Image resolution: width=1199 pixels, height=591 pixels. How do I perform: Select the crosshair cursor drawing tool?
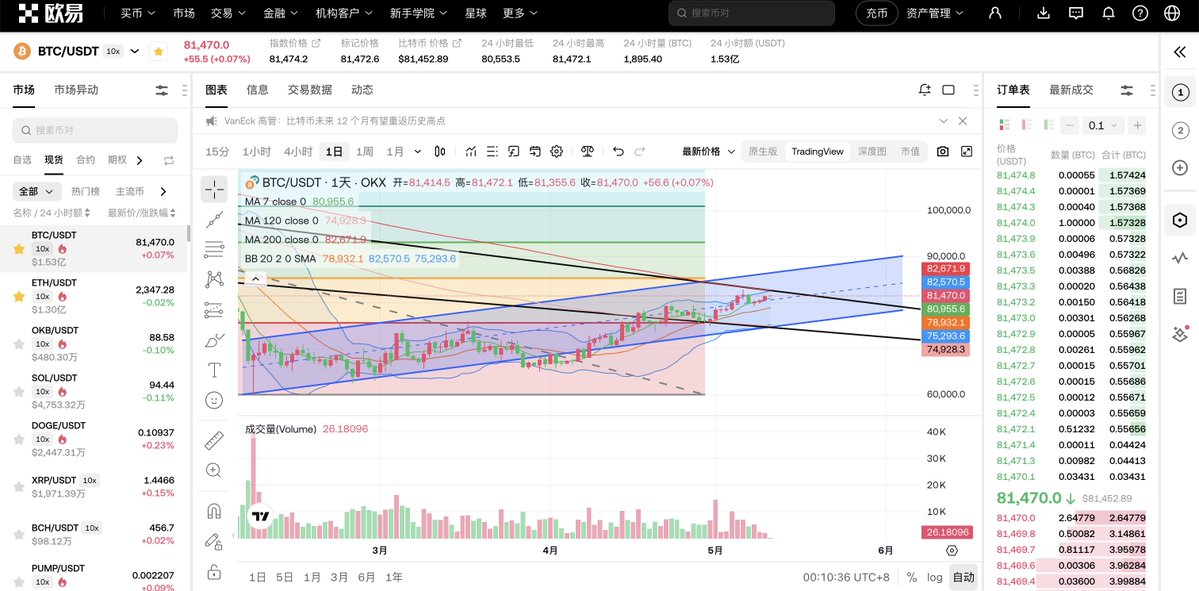coord(214,189)
